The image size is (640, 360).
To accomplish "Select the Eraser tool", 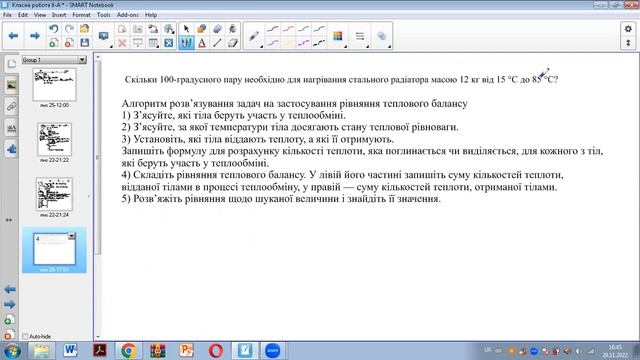I will pos(233,43).
